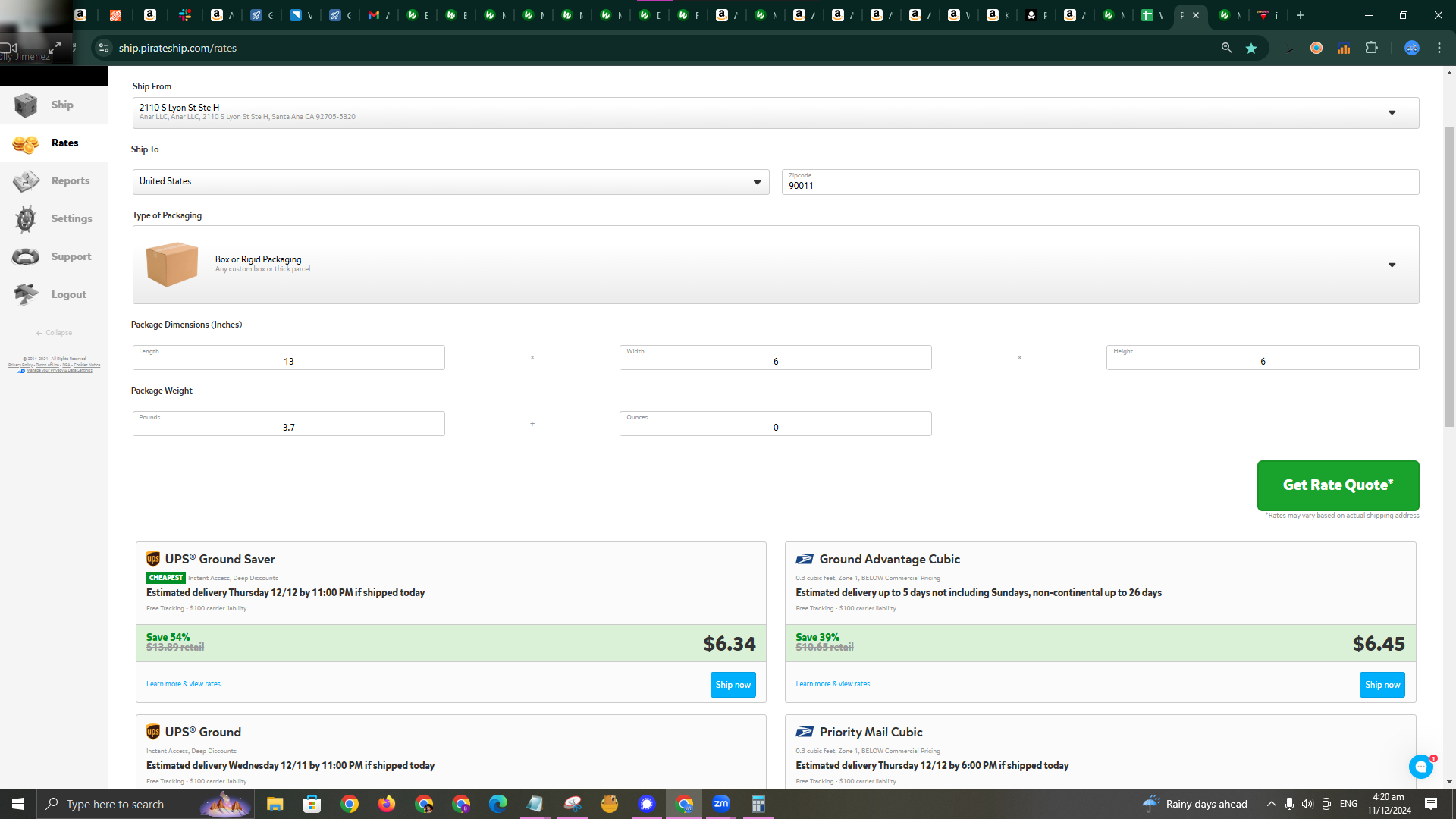Click the Width dimension field
The width and height of the screenshot is (1456, 819).
point(775,358)
